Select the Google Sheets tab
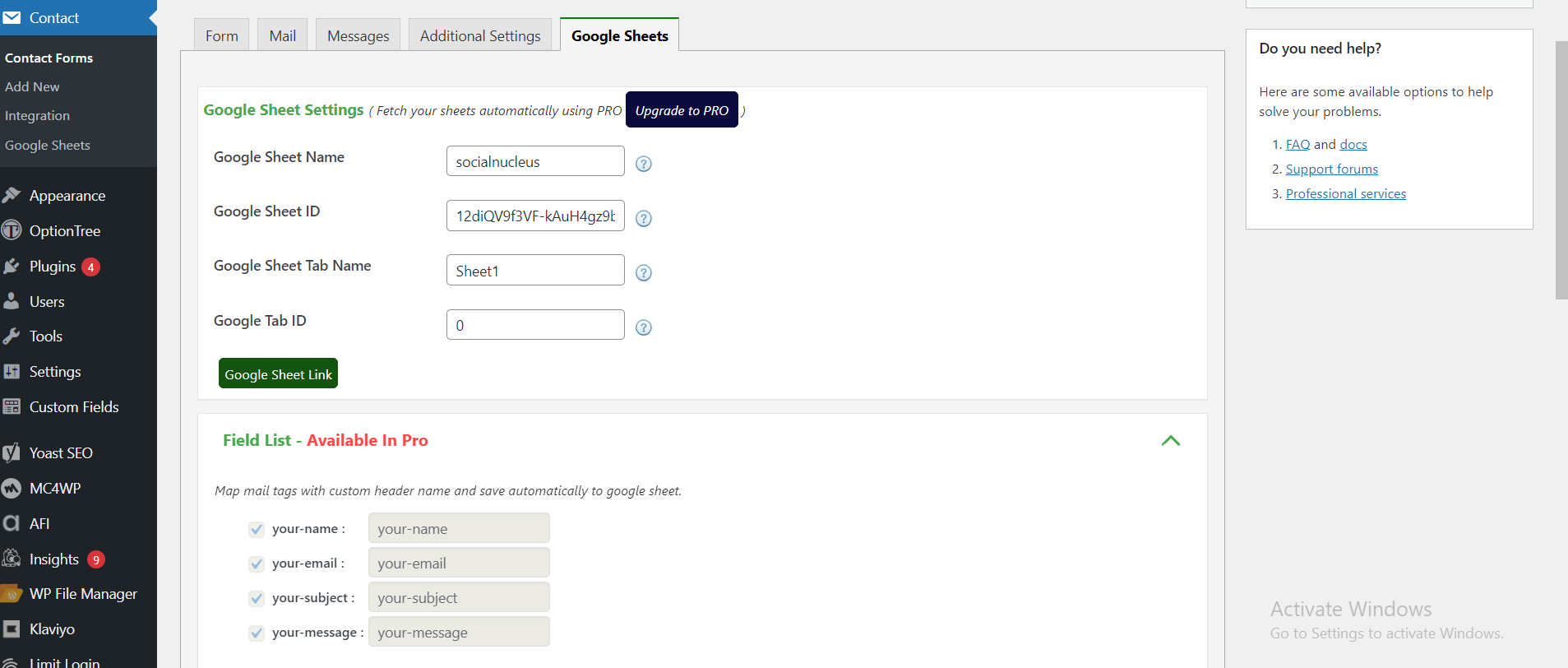This screenshot has width=1568, height=668. point(620,35)
